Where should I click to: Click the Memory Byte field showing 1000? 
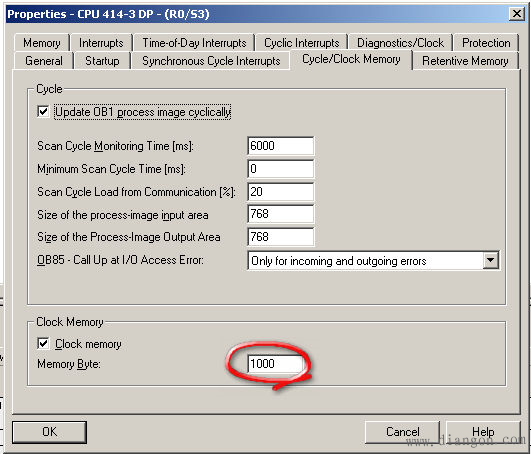click(276, 364)
